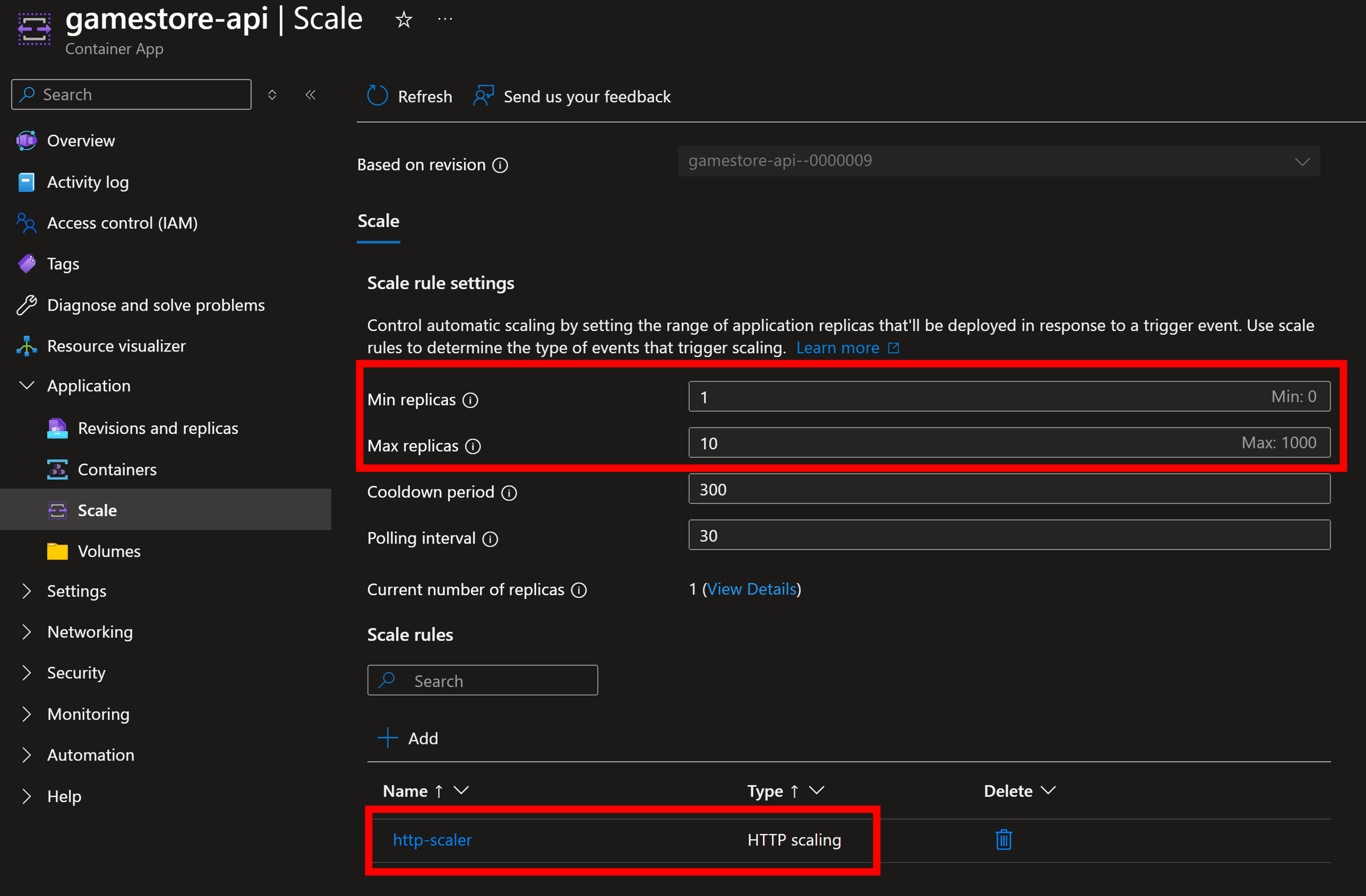Image resolution: width=1366 pixels, height=896 pixels.
Task: Click the Access control IAM icon
Action: (x=26, y=223)
